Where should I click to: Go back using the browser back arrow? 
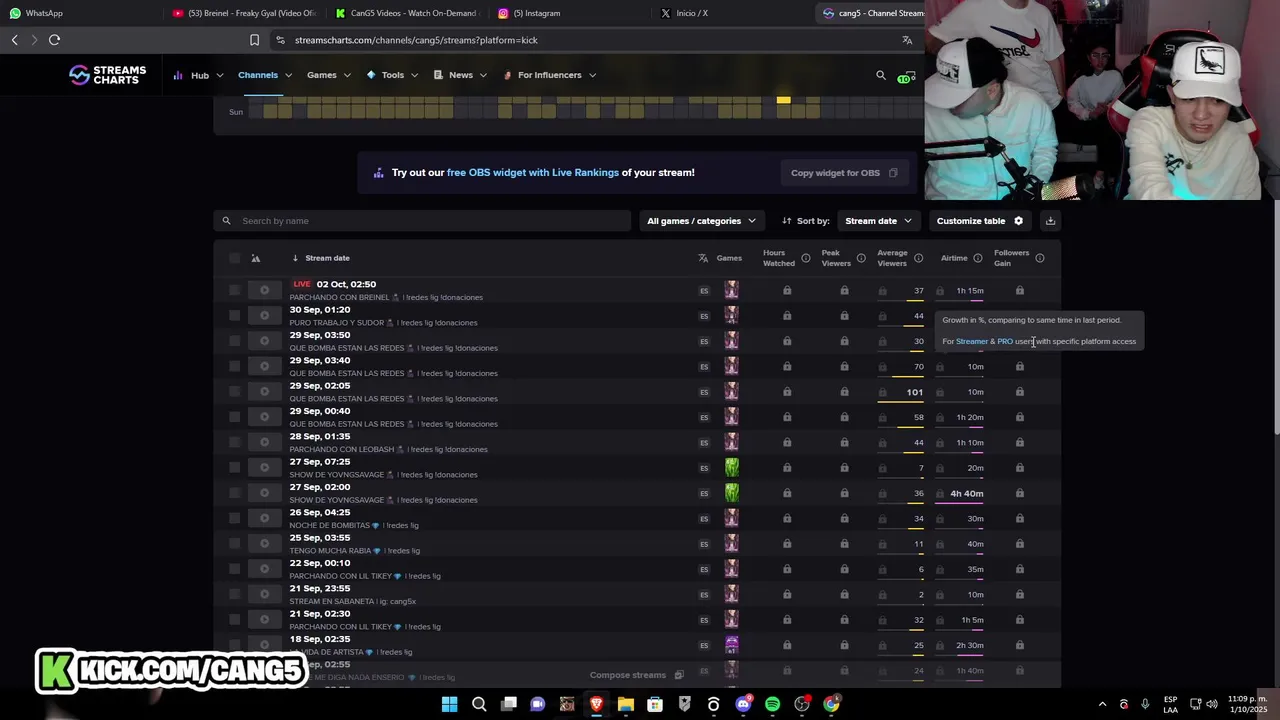(14, 40)
